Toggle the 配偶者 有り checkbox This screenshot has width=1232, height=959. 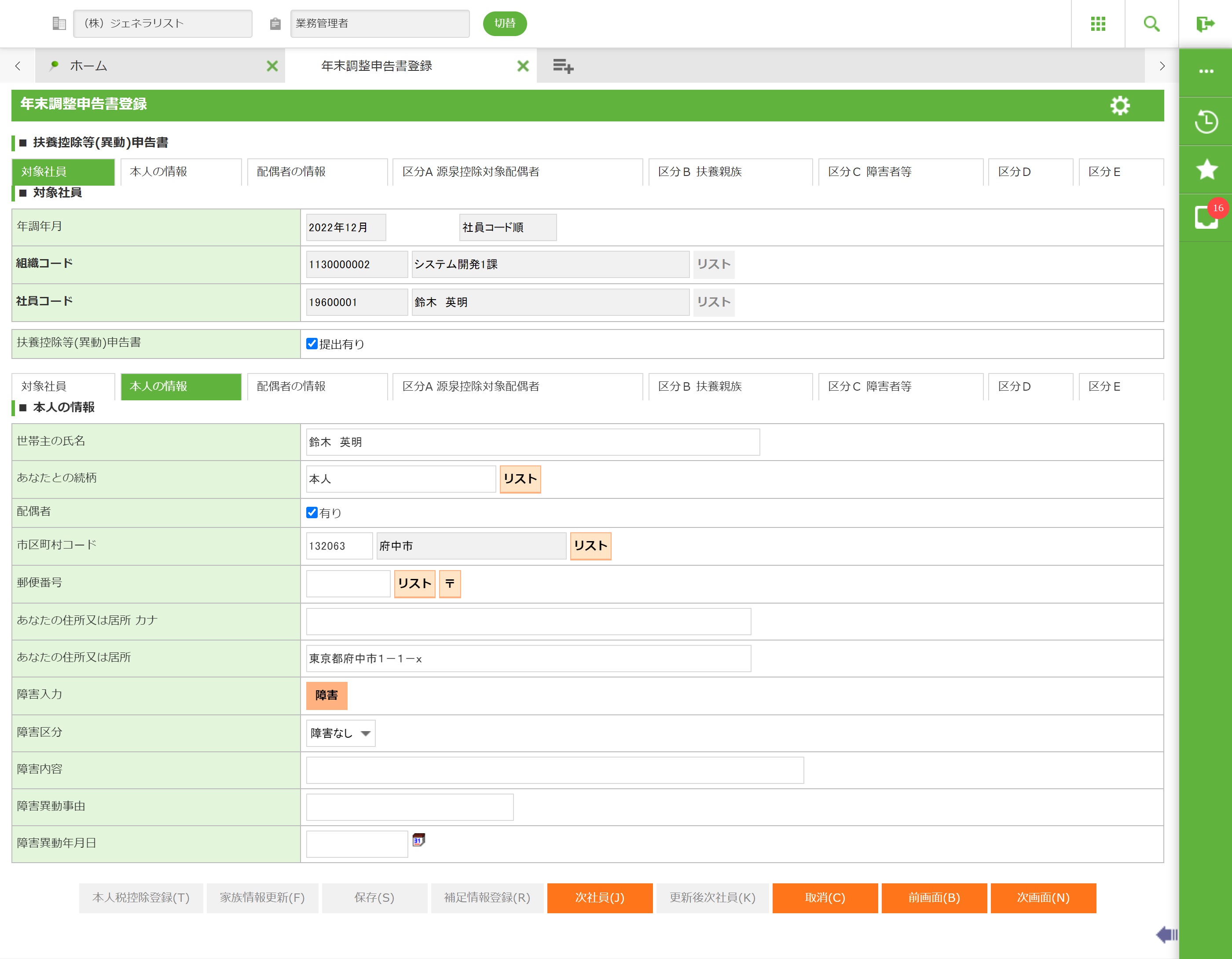click(312, 512)
